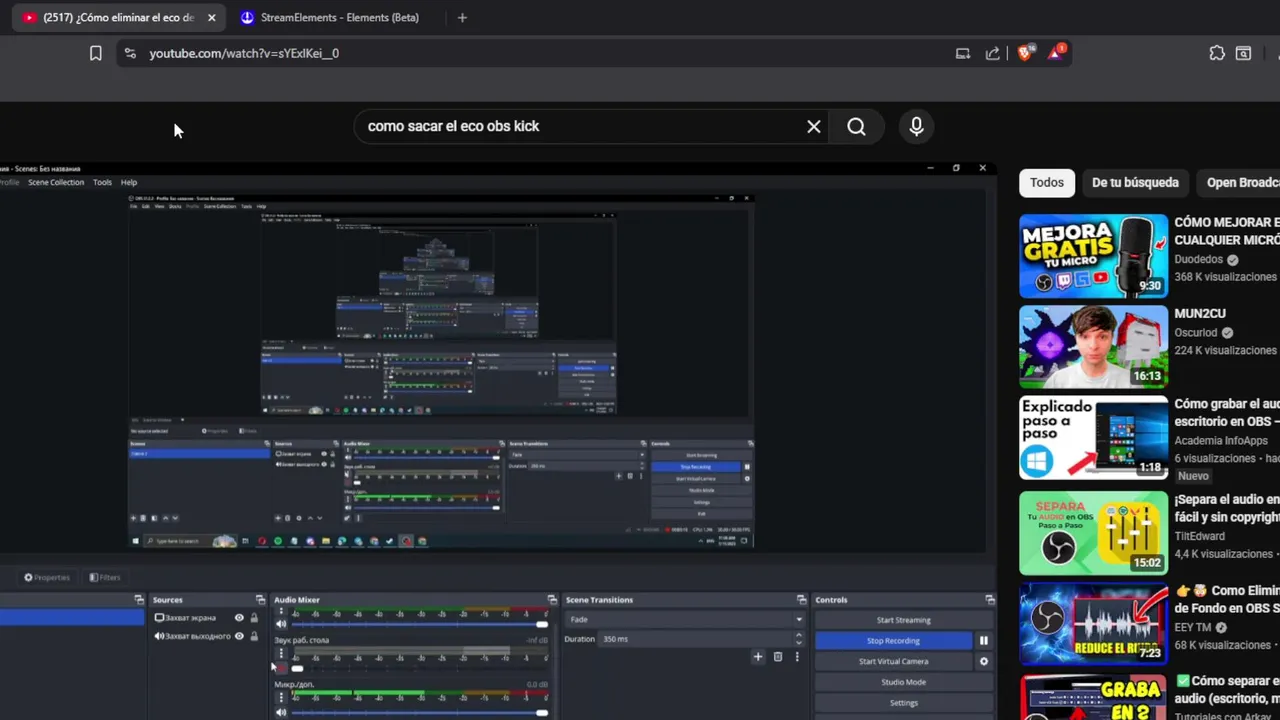Click the Settings button in OBS Controls

click(903, 703)
